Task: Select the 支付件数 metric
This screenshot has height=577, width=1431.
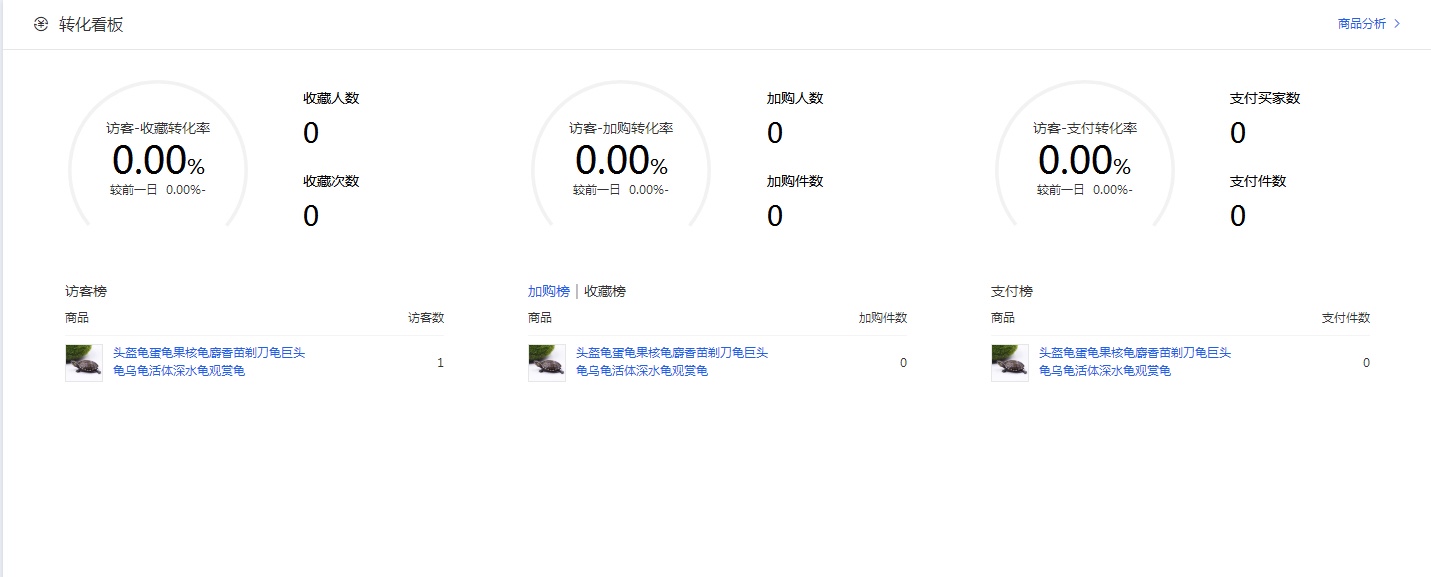Action: [1258, 181]
